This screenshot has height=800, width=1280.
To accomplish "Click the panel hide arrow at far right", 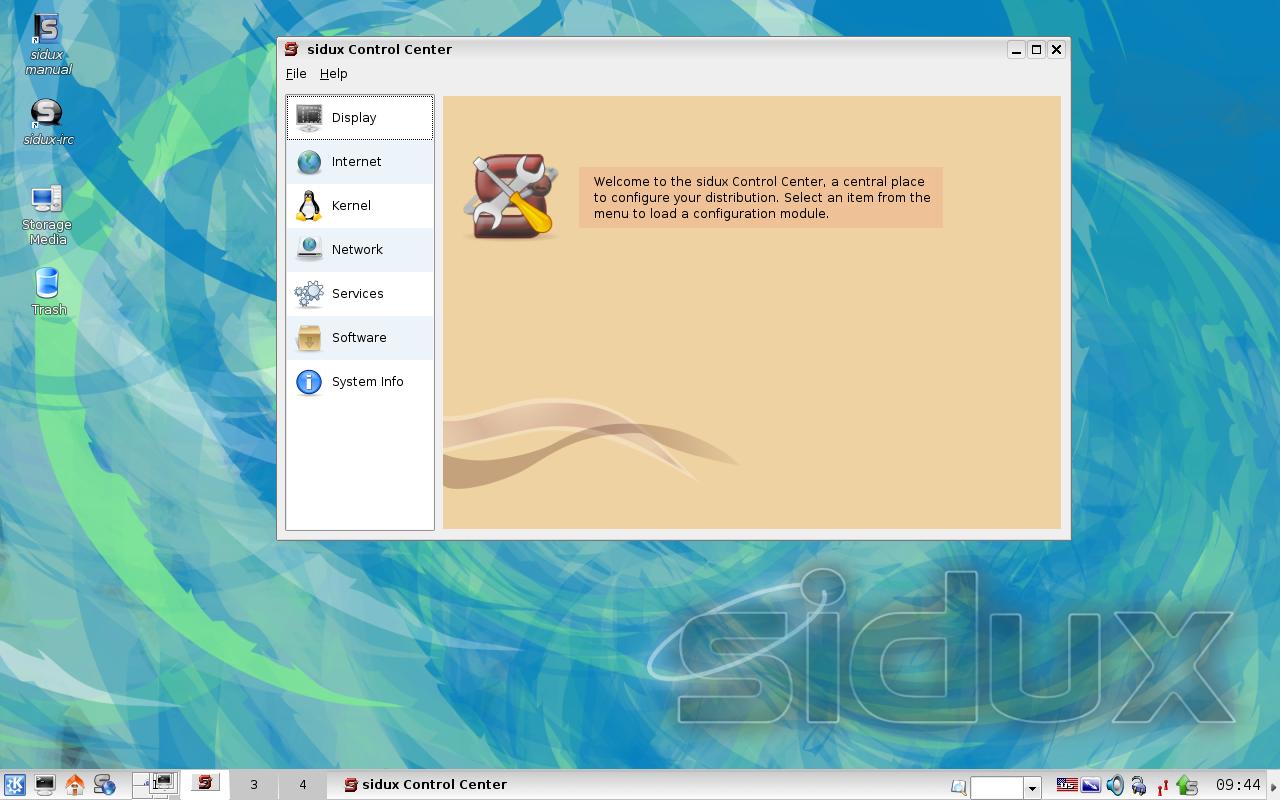I will 1274,785.
